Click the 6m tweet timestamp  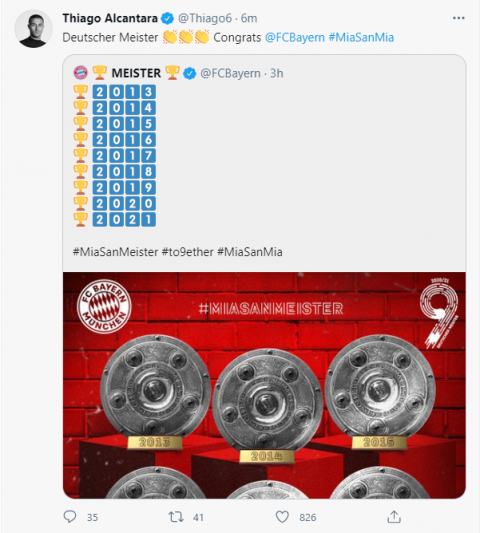pos(249,18)
